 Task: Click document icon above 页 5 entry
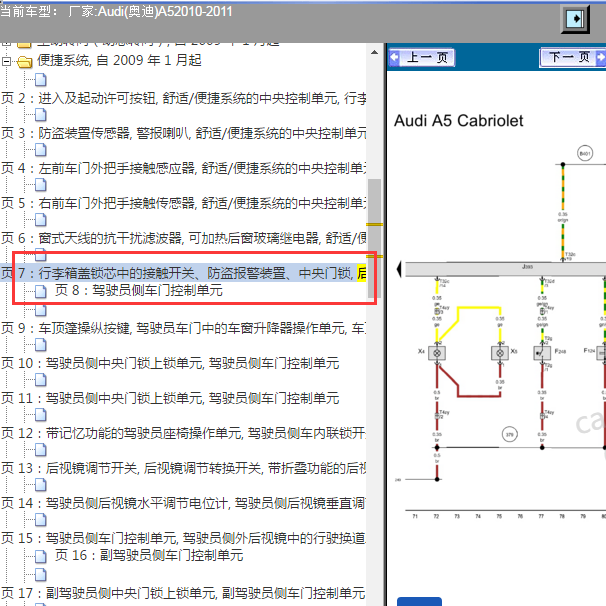pos(41,185)
